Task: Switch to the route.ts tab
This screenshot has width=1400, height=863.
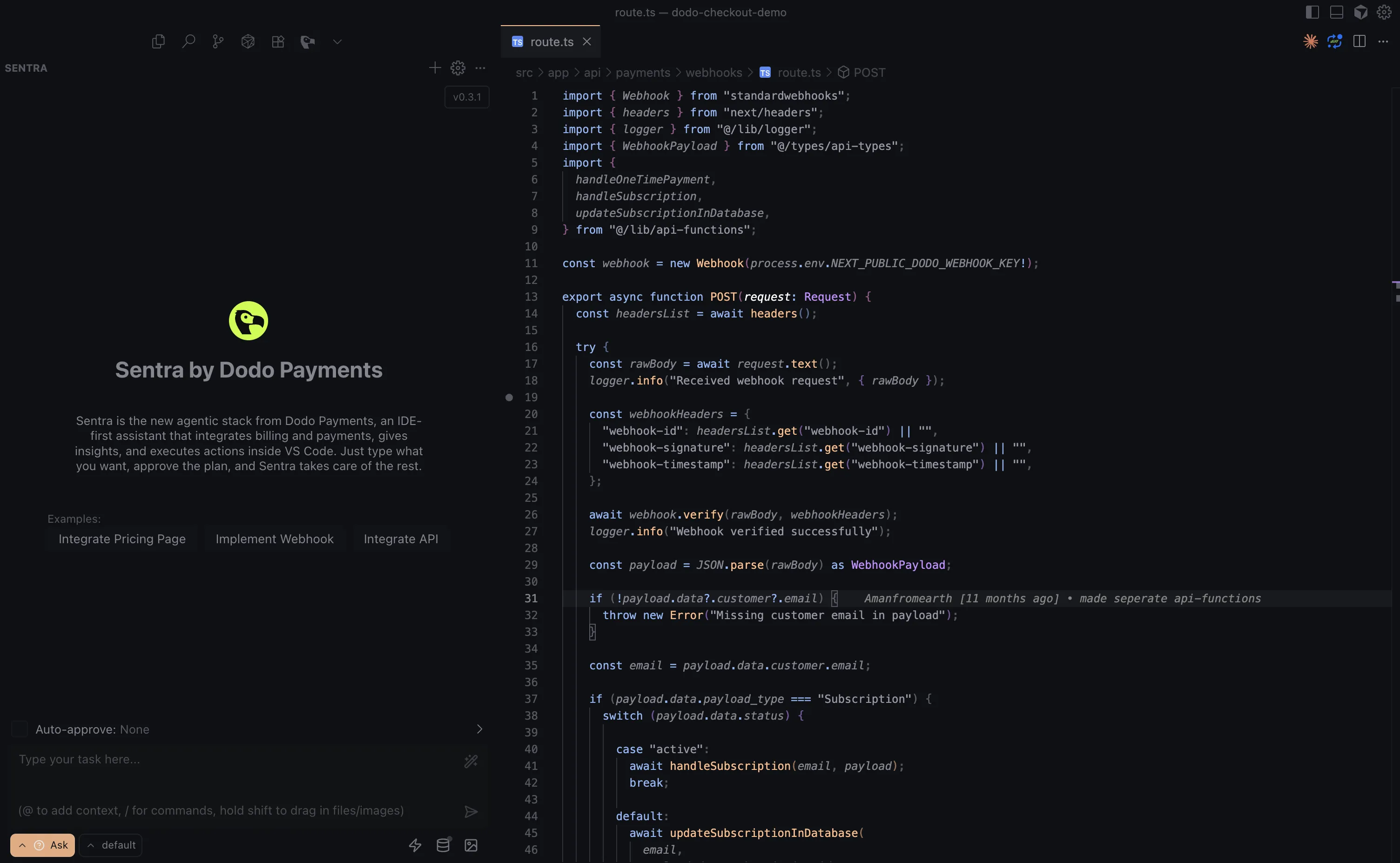Action: pyautogui.click(x=550, y=42)
